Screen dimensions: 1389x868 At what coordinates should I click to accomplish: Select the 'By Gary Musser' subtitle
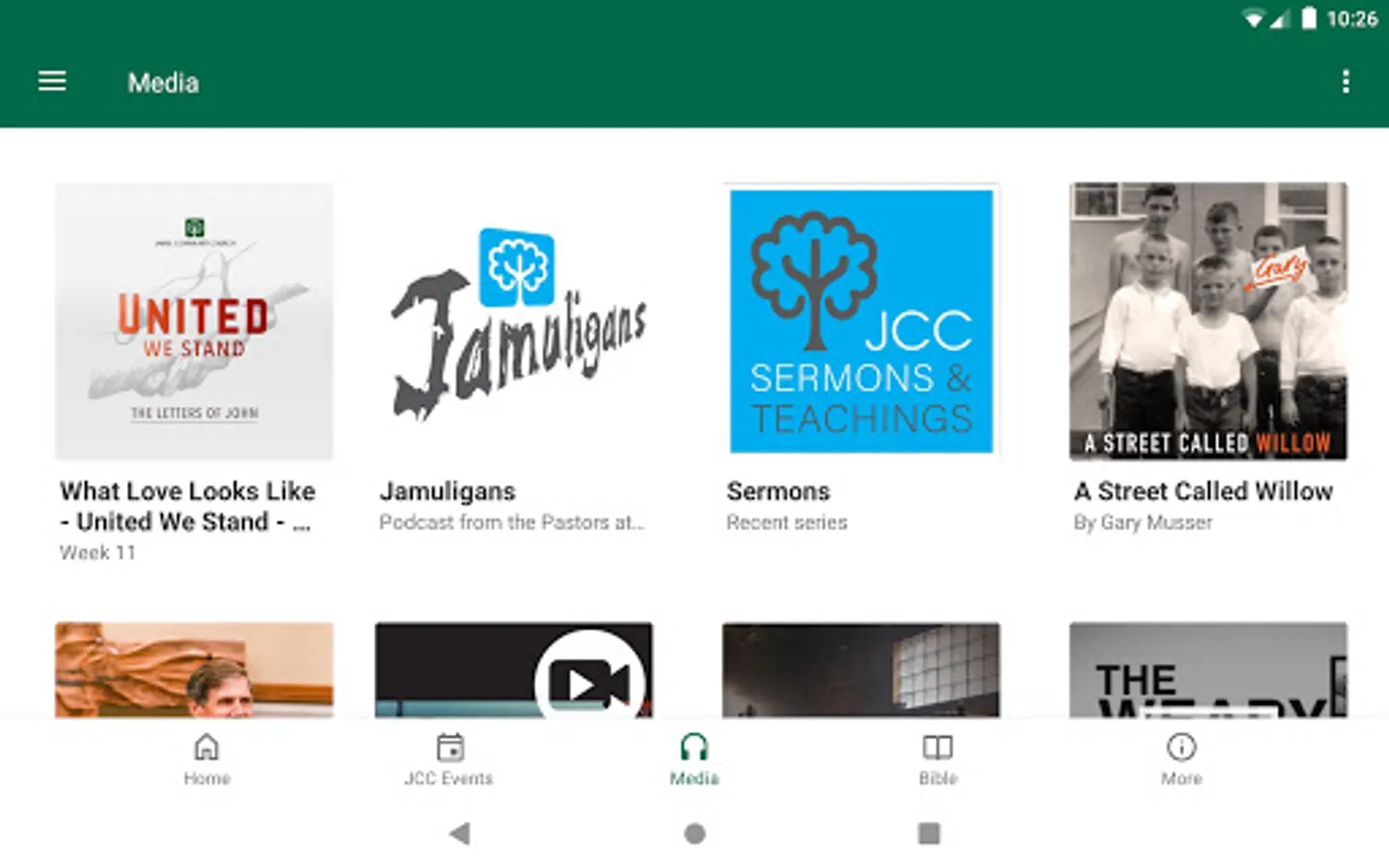[x=1143, y=522]
